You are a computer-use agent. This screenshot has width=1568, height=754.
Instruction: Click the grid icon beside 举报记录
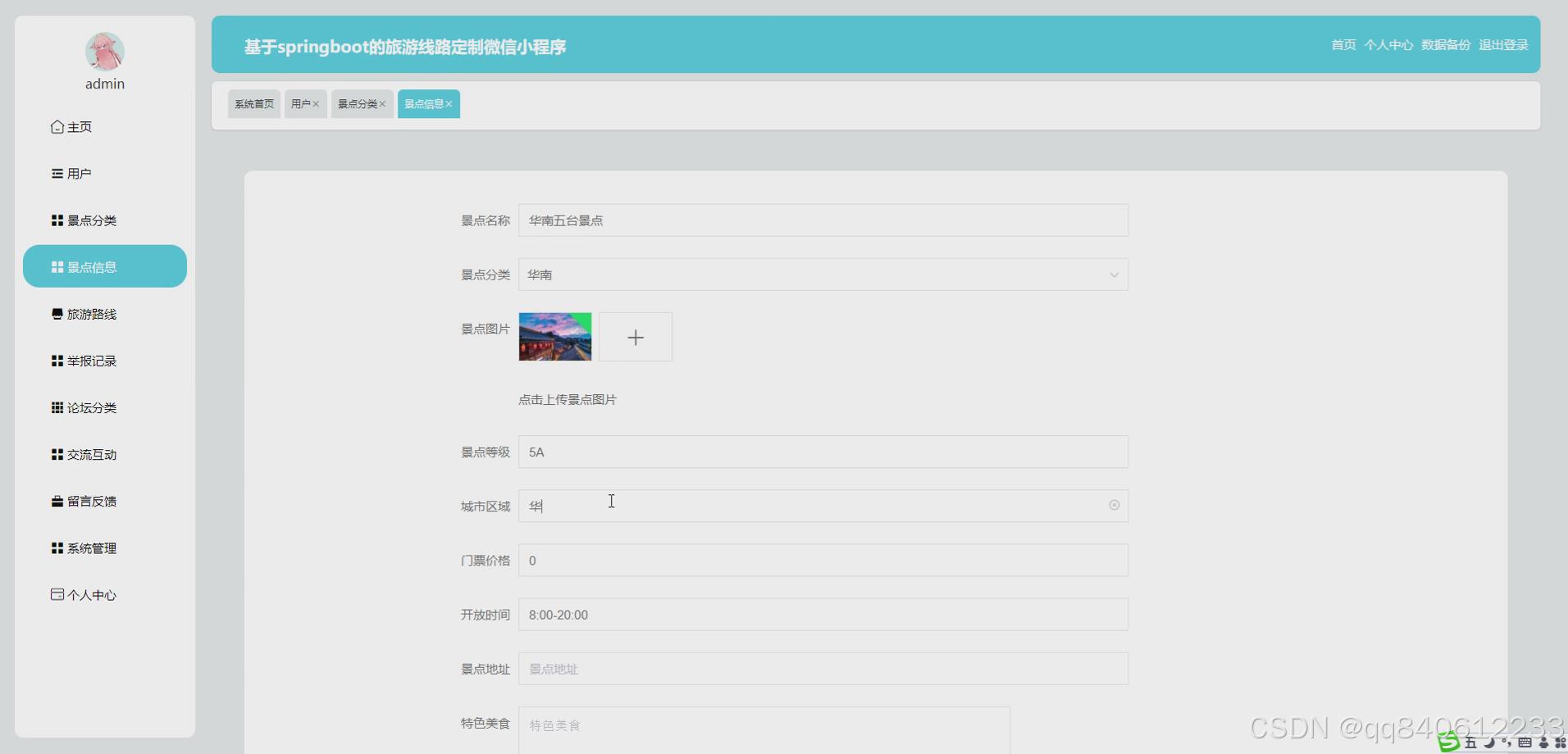pos(57,361)
